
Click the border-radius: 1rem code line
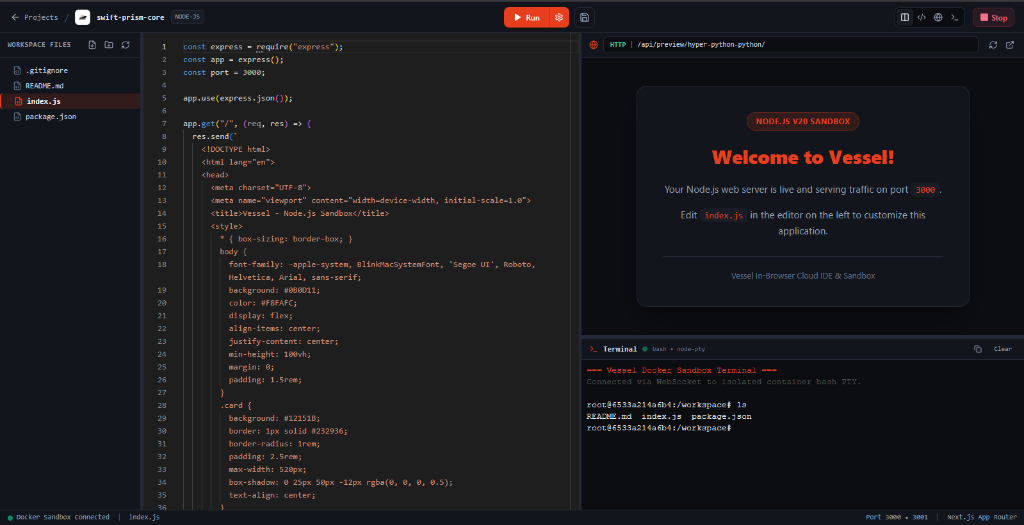[x=274, y=444]
